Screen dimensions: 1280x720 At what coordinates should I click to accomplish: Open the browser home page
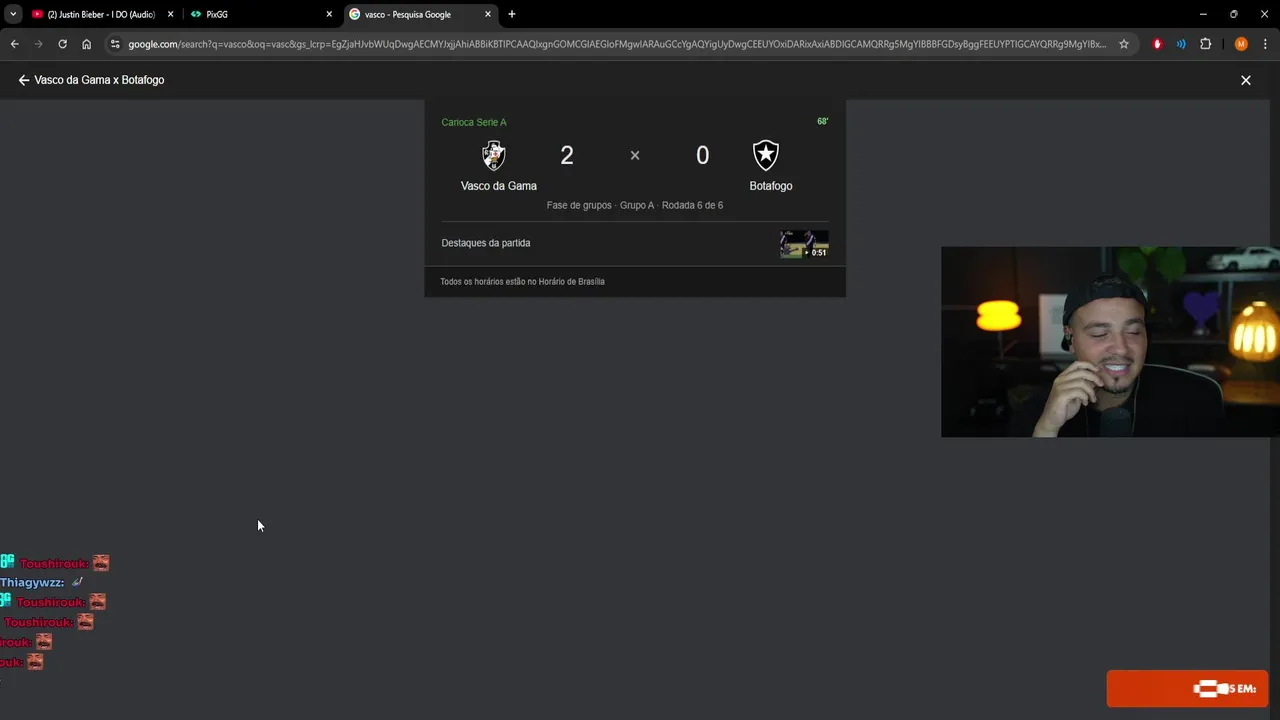tap(86, 44)
